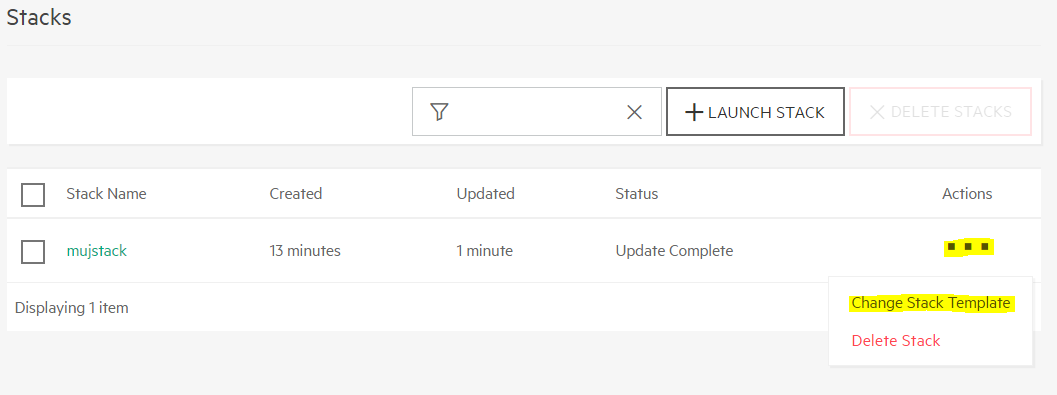The height and width of the screenshot is (395, 1057).
Task: Choose Change Stack Template from the menu
Action: [x=931, y=303]
